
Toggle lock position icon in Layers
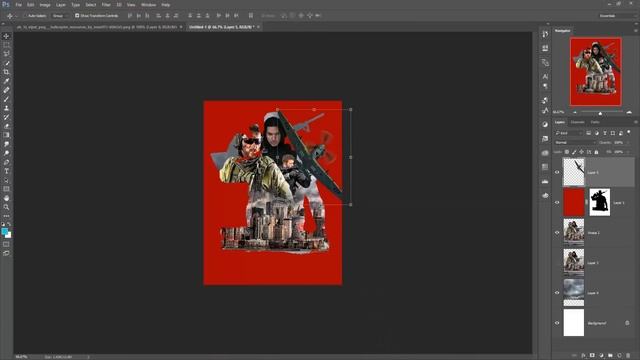[x=581, y=152]
